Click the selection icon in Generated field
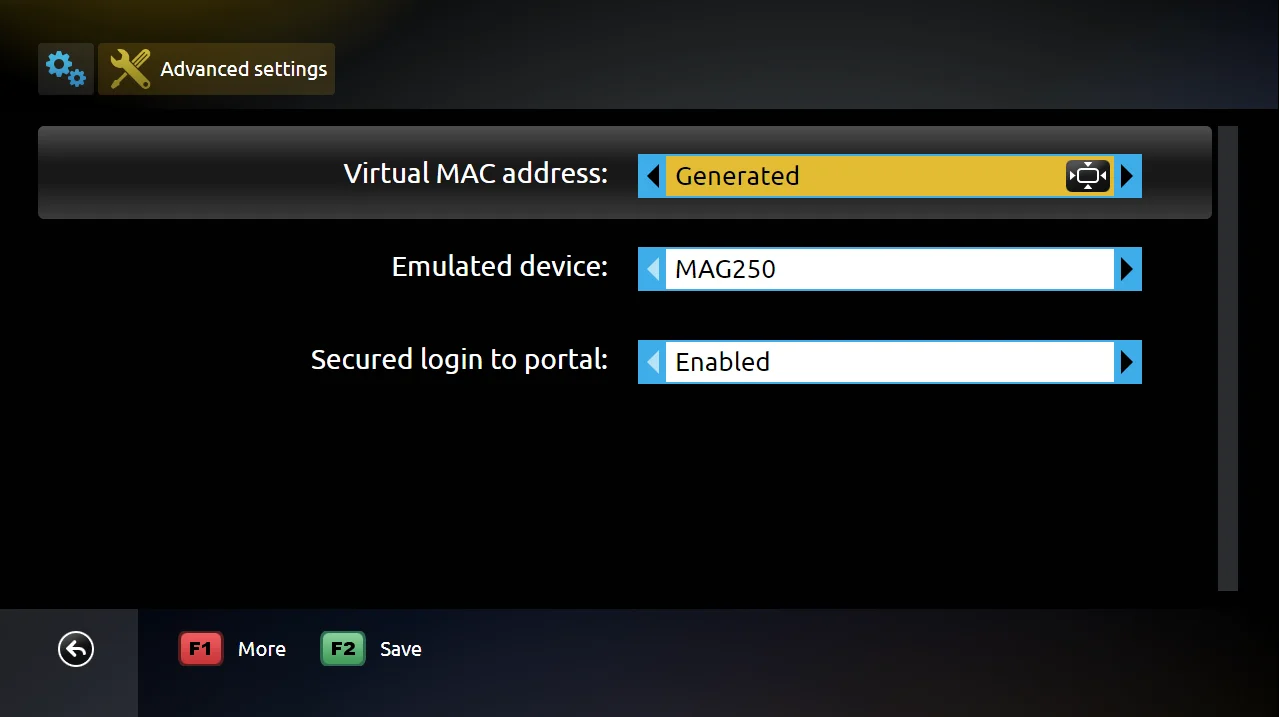This screenshot has height=717, width=1279. pyautogui.click(x=1088, y=176)
